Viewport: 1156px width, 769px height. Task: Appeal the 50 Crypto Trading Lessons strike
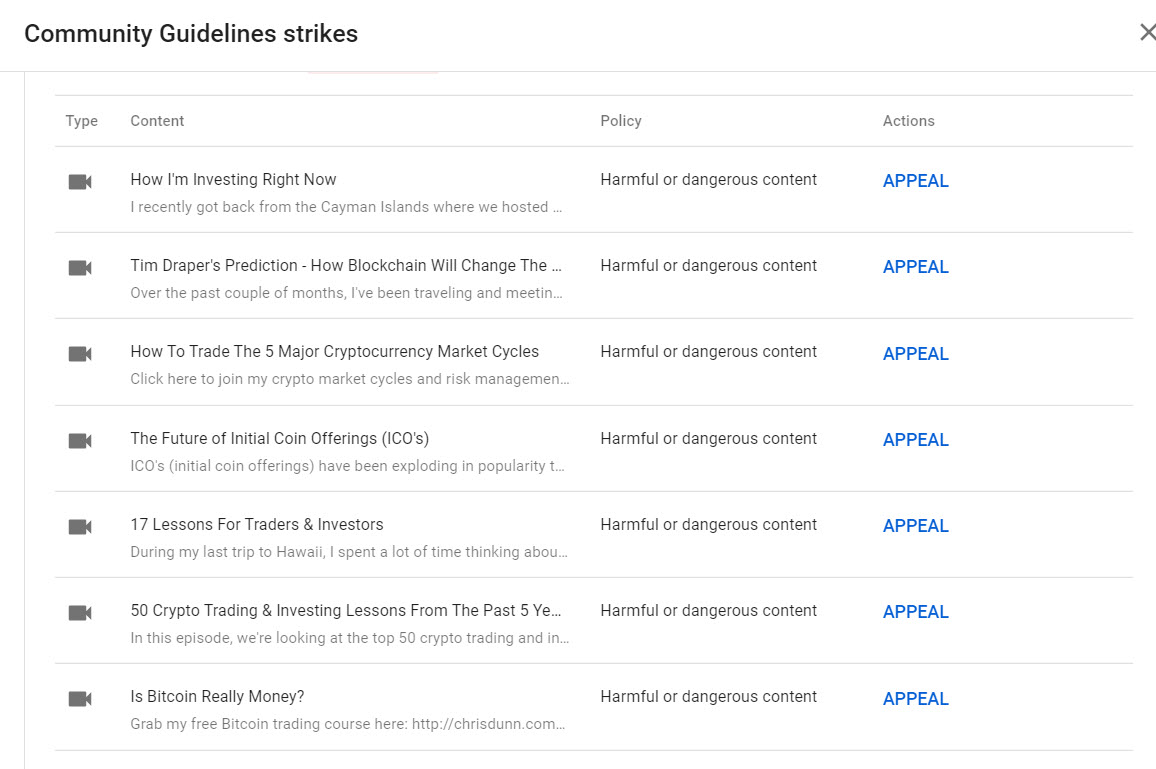point(915,612)
